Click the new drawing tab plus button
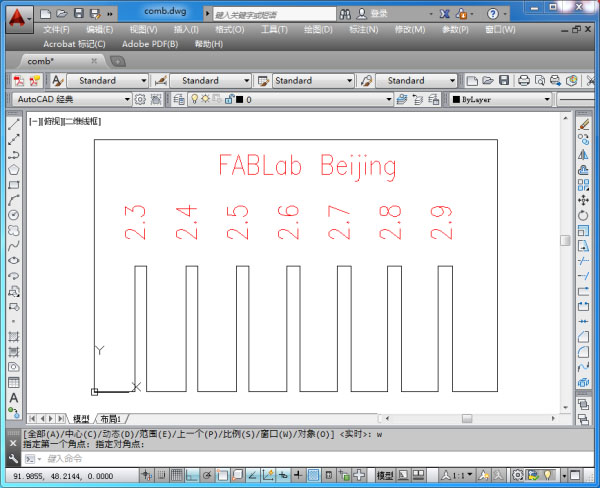Screen dimensions: 600x488 tap(117, 61)
